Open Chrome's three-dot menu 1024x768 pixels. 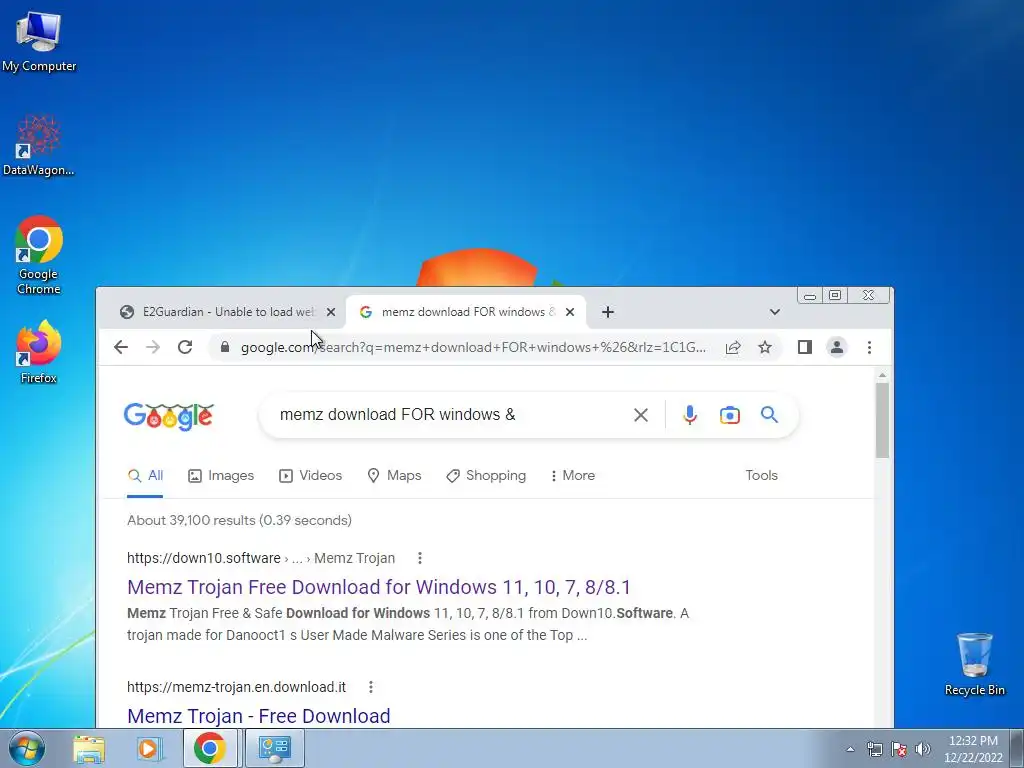[869, 347]
